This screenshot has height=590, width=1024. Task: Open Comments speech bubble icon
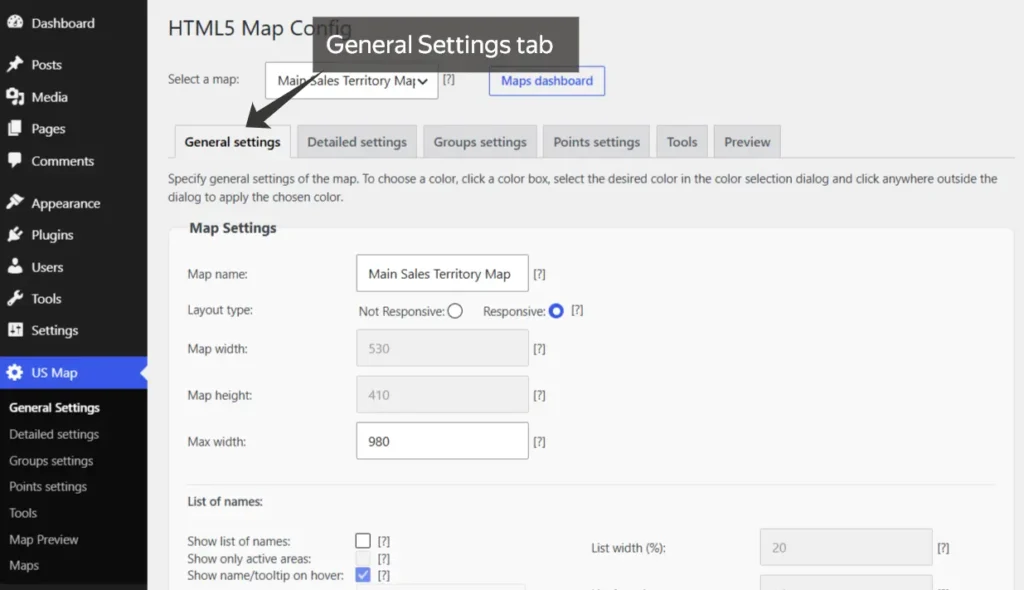click(x=15, y=160)
